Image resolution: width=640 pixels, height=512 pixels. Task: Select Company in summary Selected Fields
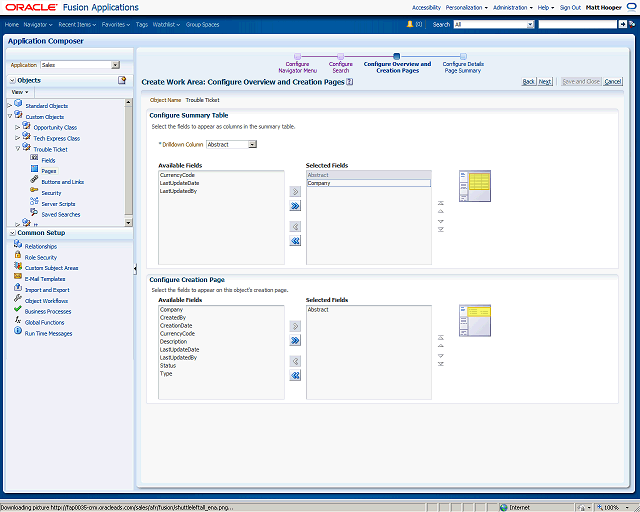(369, 183)
